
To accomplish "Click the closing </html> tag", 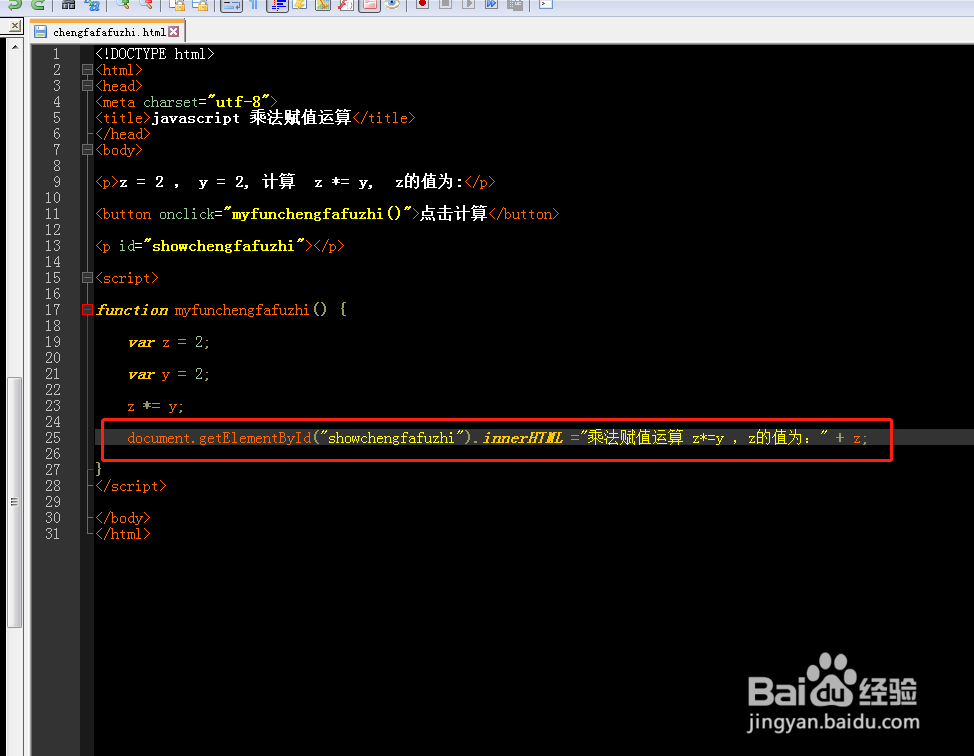I will coord(123,534).
